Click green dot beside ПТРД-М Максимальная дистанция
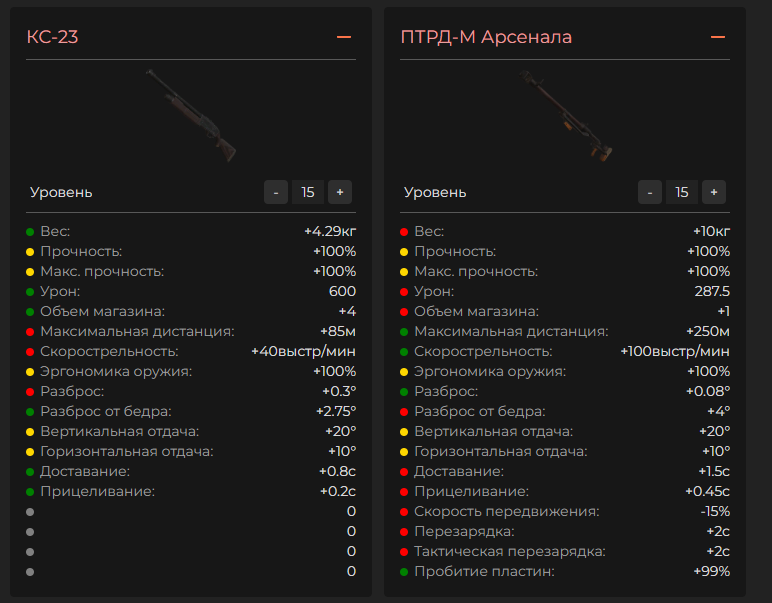Screen dimensions: 772x603 (x=404, y=332)
